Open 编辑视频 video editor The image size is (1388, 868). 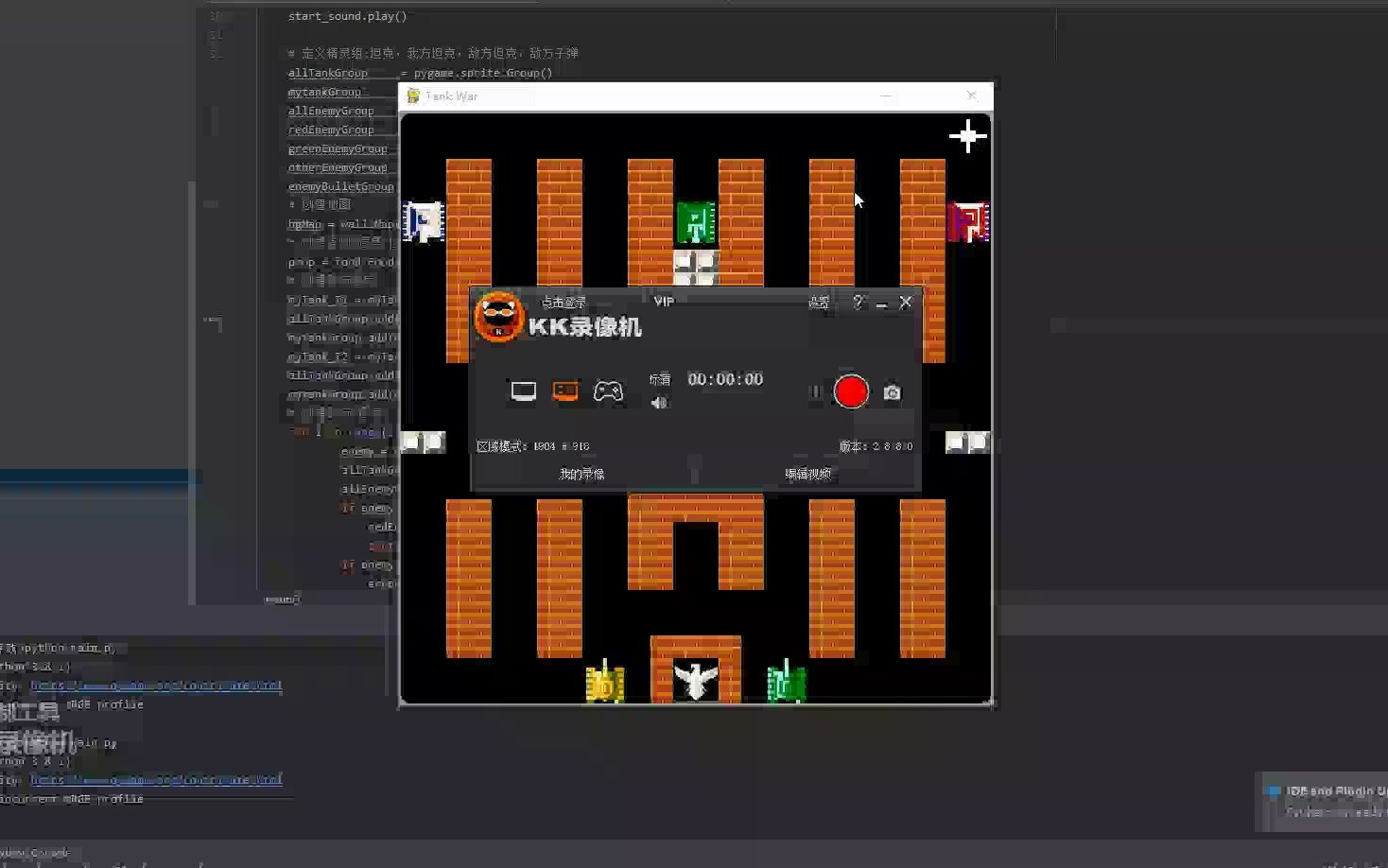[808, 475]
